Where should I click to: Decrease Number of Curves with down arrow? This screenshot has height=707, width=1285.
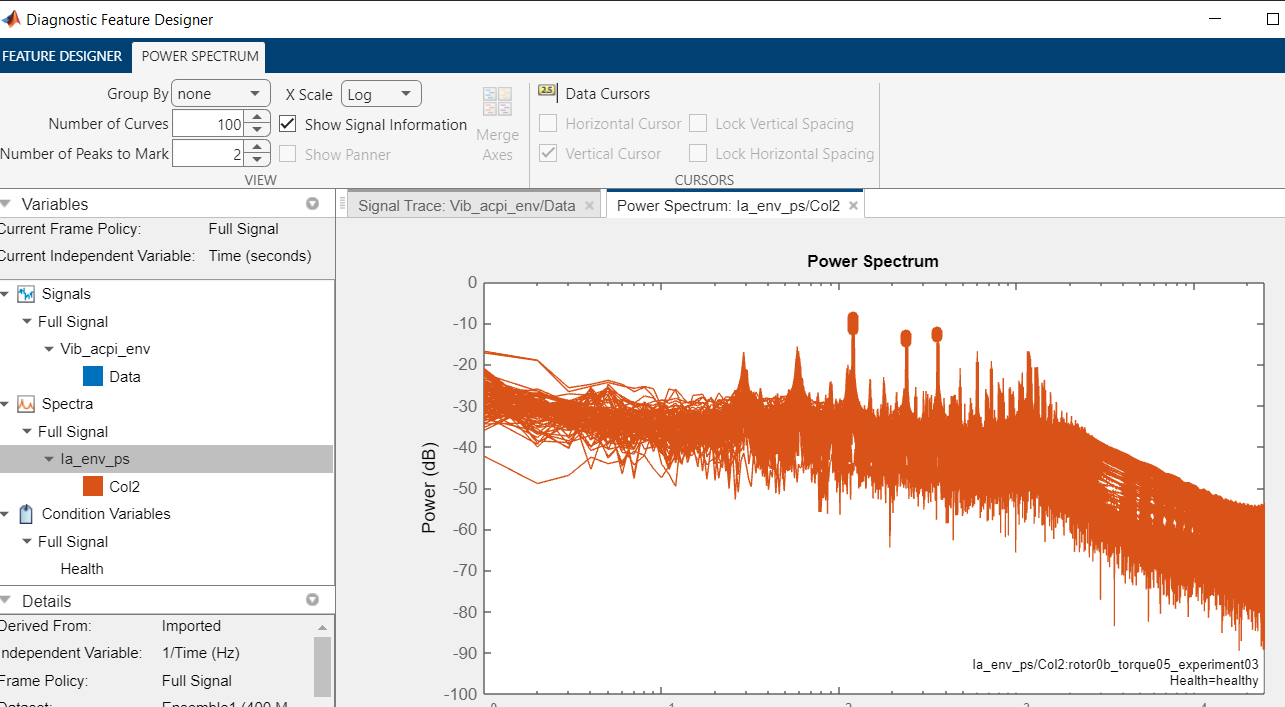pos(257,131)
